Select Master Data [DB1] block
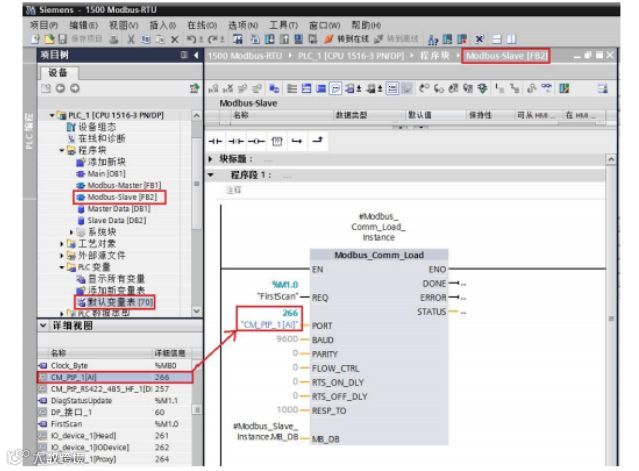 pyautogui.click(x=119, y=209)
